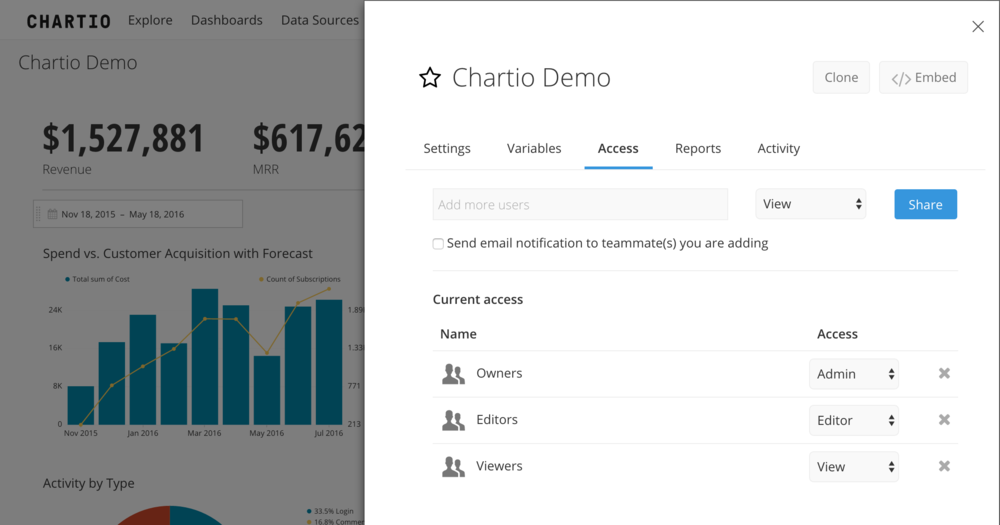Change Owners access level dropdown
Screen dimensions: 1000x525
tap(854, 374)
